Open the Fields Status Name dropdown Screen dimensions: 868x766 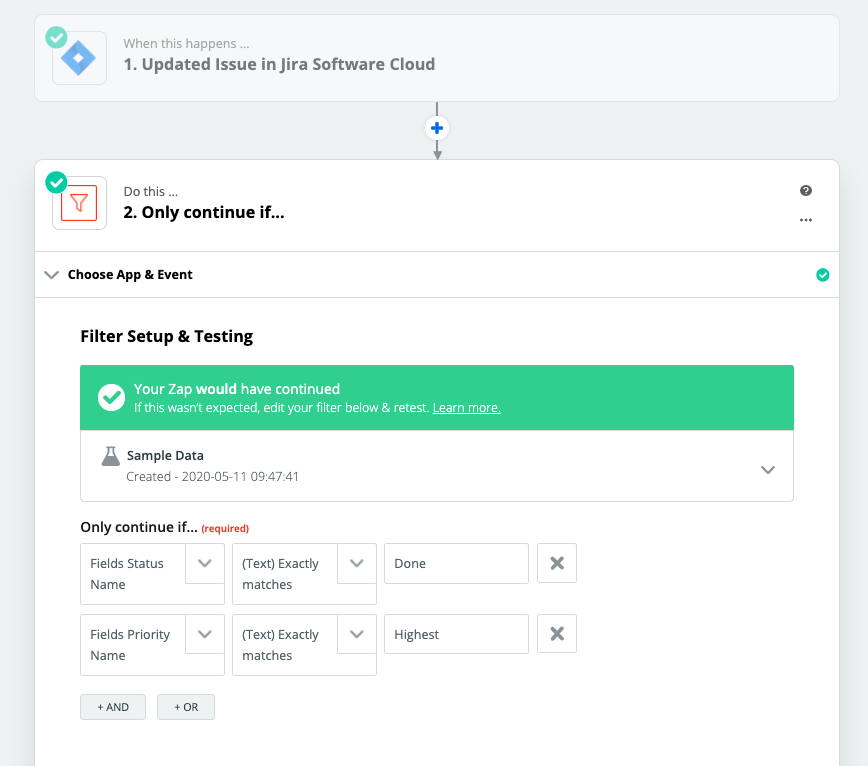coord(204,563)
